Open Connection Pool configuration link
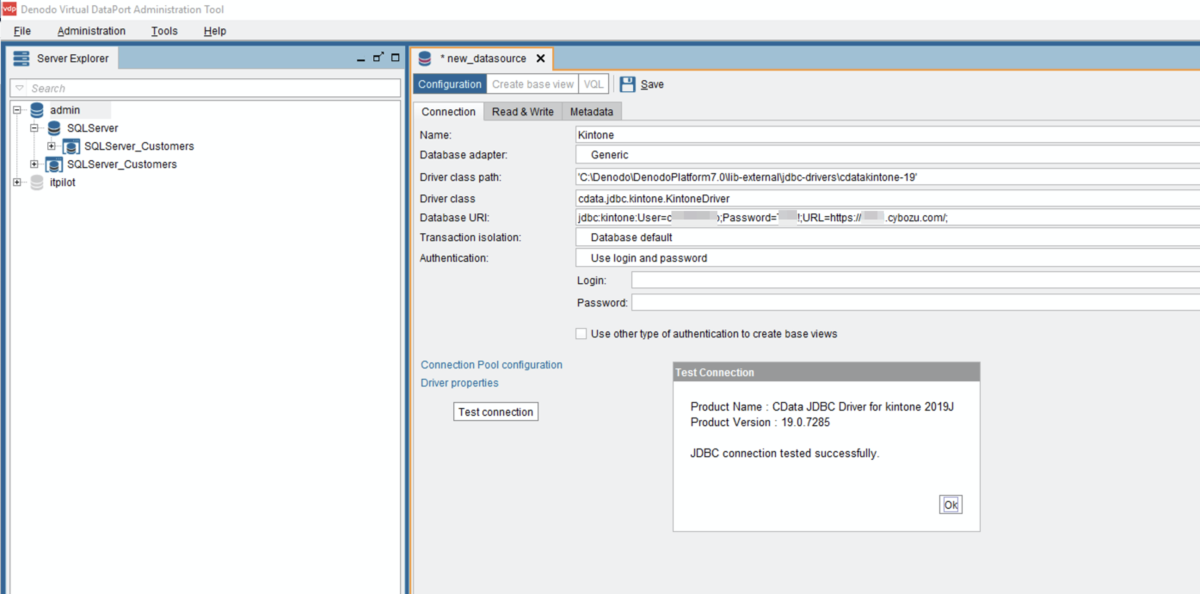This screenshot has width=1200, height=594. [x=492, y=365]
